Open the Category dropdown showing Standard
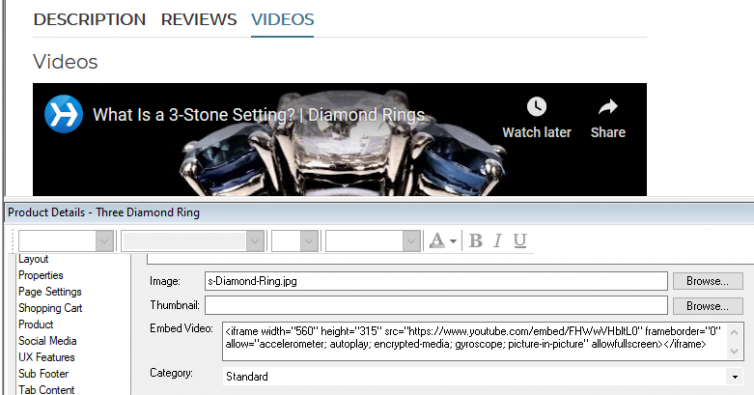Screen dimensions: 754x395 click(x=482, y=376)
